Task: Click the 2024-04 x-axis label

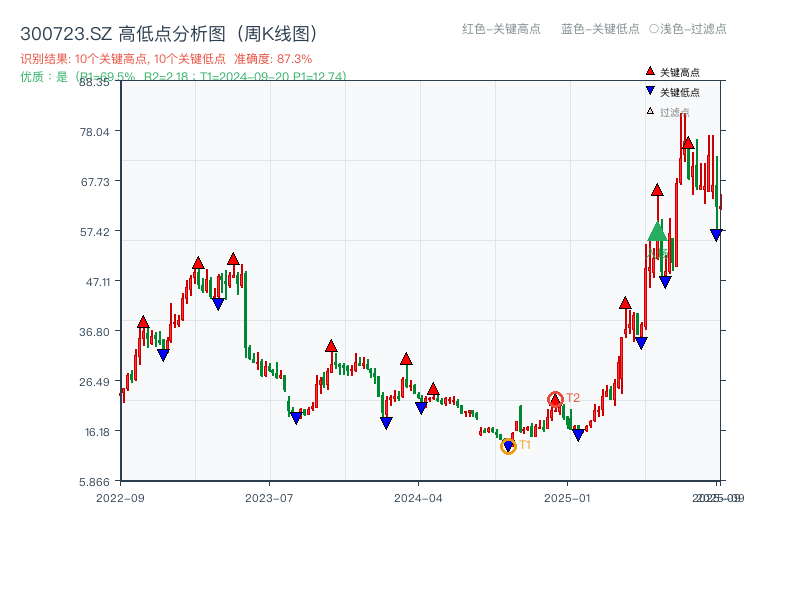Action: pyautogui.click(x=420, y=496)
